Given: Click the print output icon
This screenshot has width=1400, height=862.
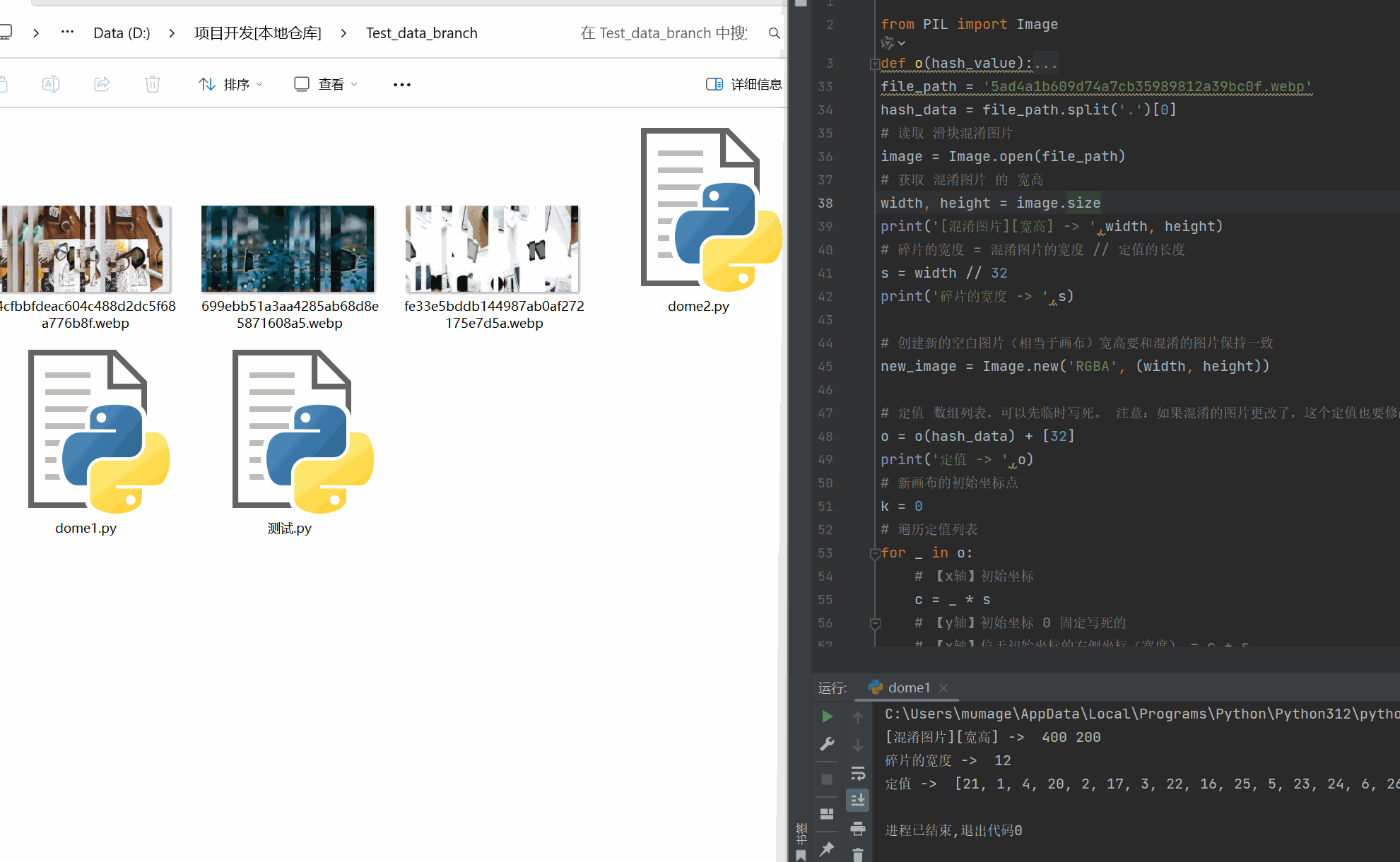Looking at the screenshot, I should click(x=858, y=828).
